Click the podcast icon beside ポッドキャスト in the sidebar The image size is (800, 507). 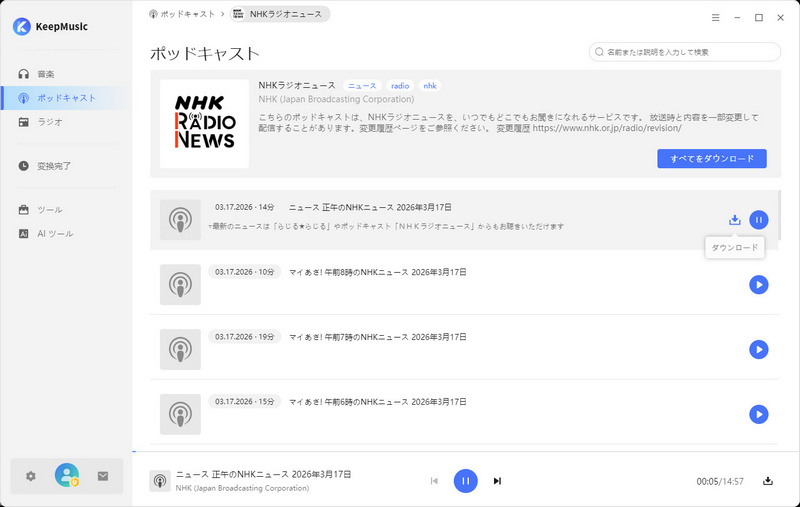[x=23, y=98]
